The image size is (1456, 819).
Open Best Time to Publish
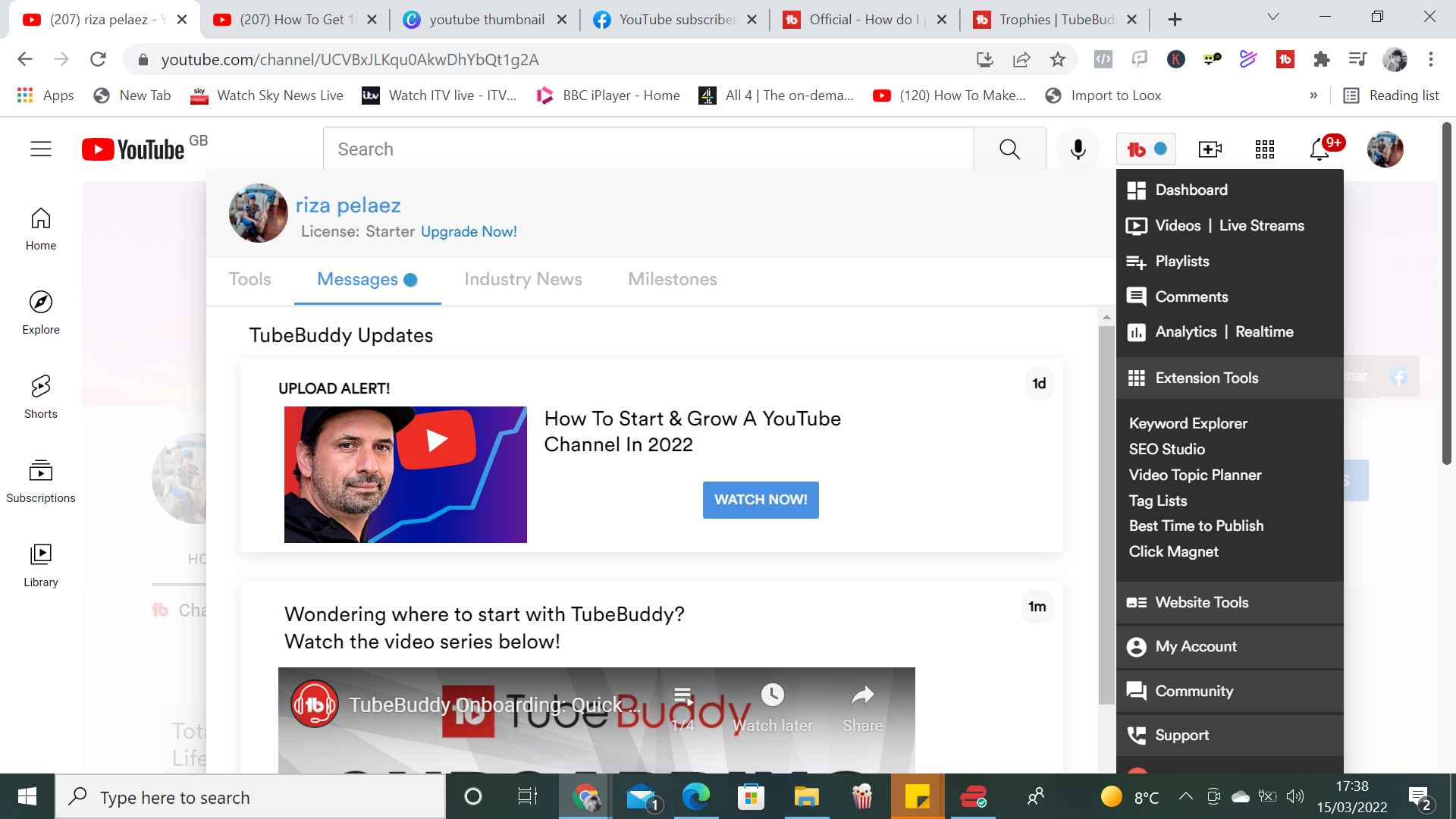click(x=1196, y=526)
